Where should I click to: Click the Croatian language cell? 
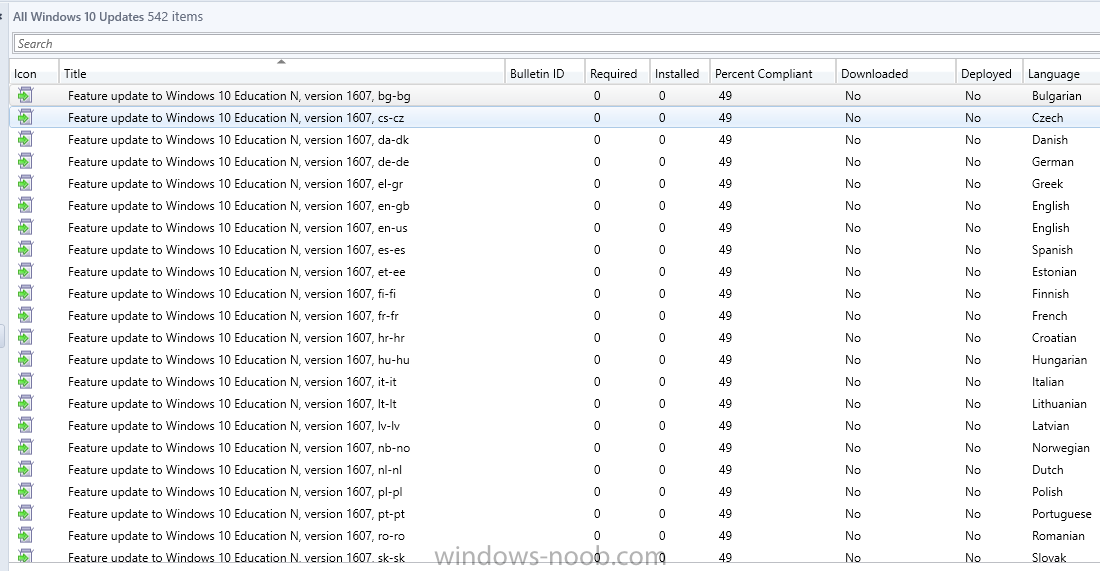[x=1054, y=337]
